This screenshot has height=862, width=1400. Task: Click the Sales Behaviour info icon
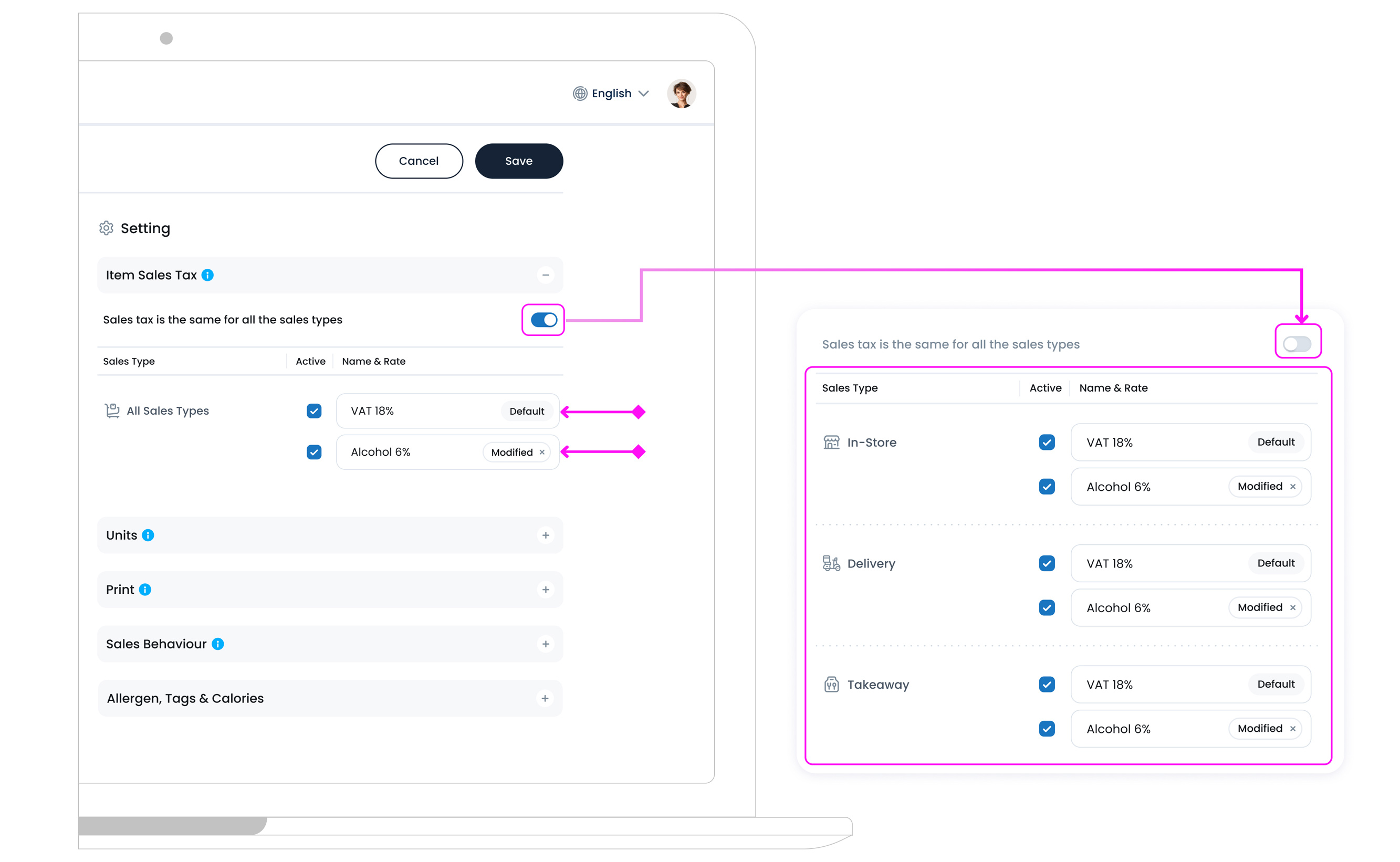(x=217, y=644)
